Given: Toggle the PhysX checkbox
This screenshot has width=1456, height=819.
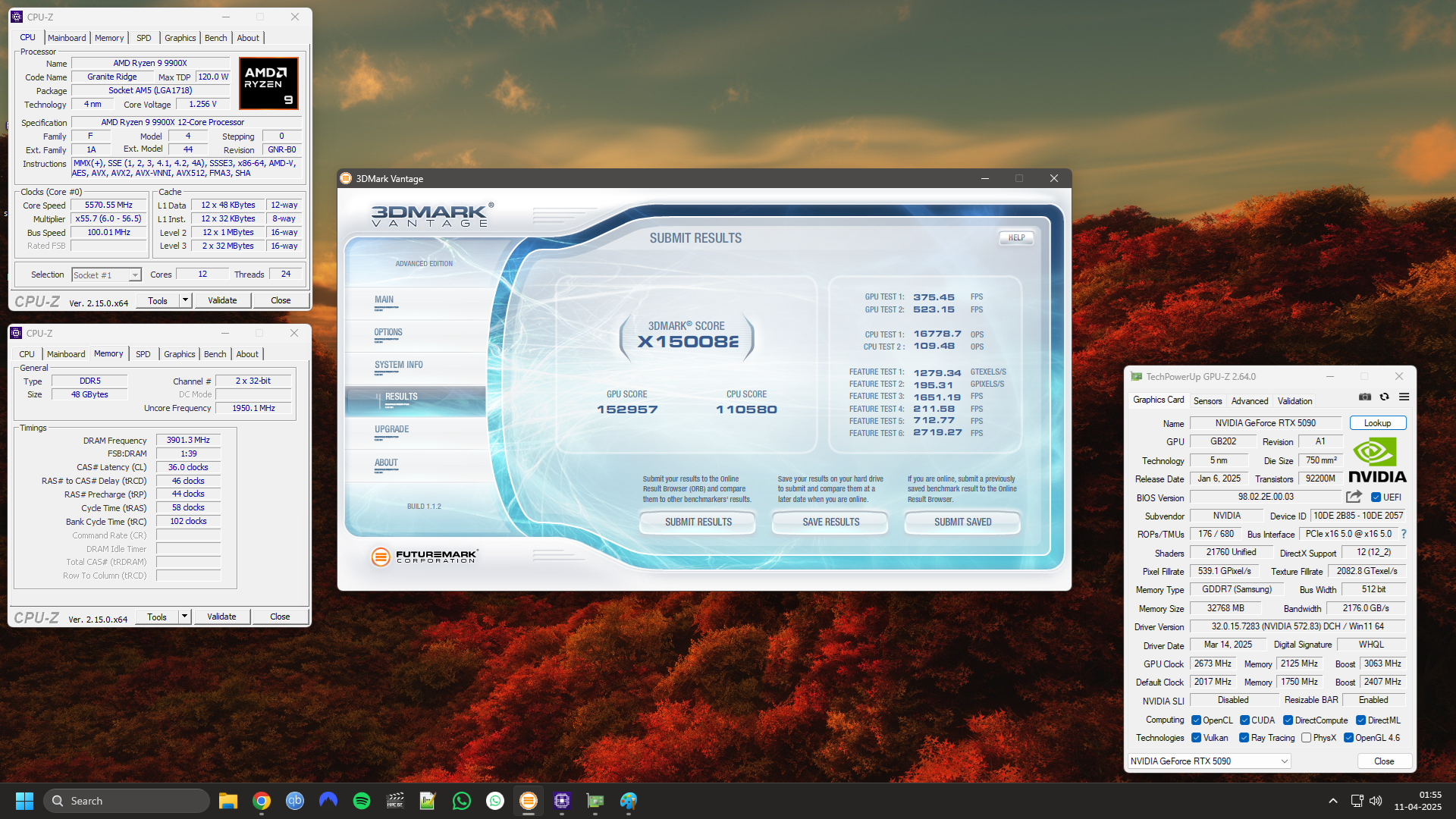Looking at the screenshot, I should [1306, 738].
